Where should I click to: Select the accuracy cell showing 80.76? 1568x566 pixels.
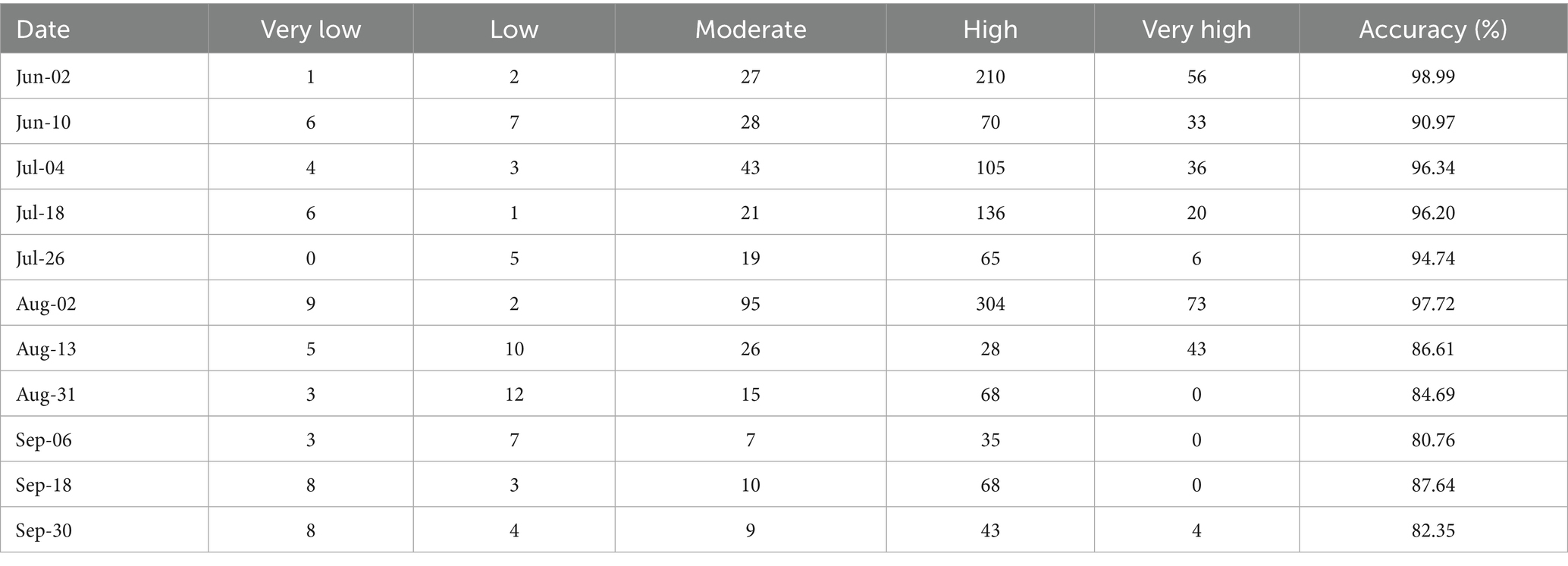[x=1433, y=440]
